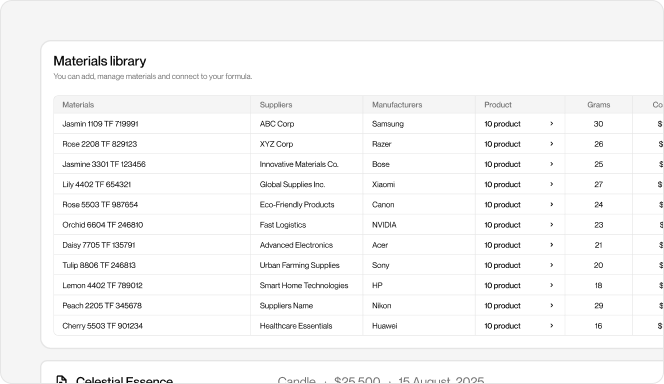Select material Tulip 8806 TF 246813
The height and width of the screenshot is (384, 664).
pos(99,265)
